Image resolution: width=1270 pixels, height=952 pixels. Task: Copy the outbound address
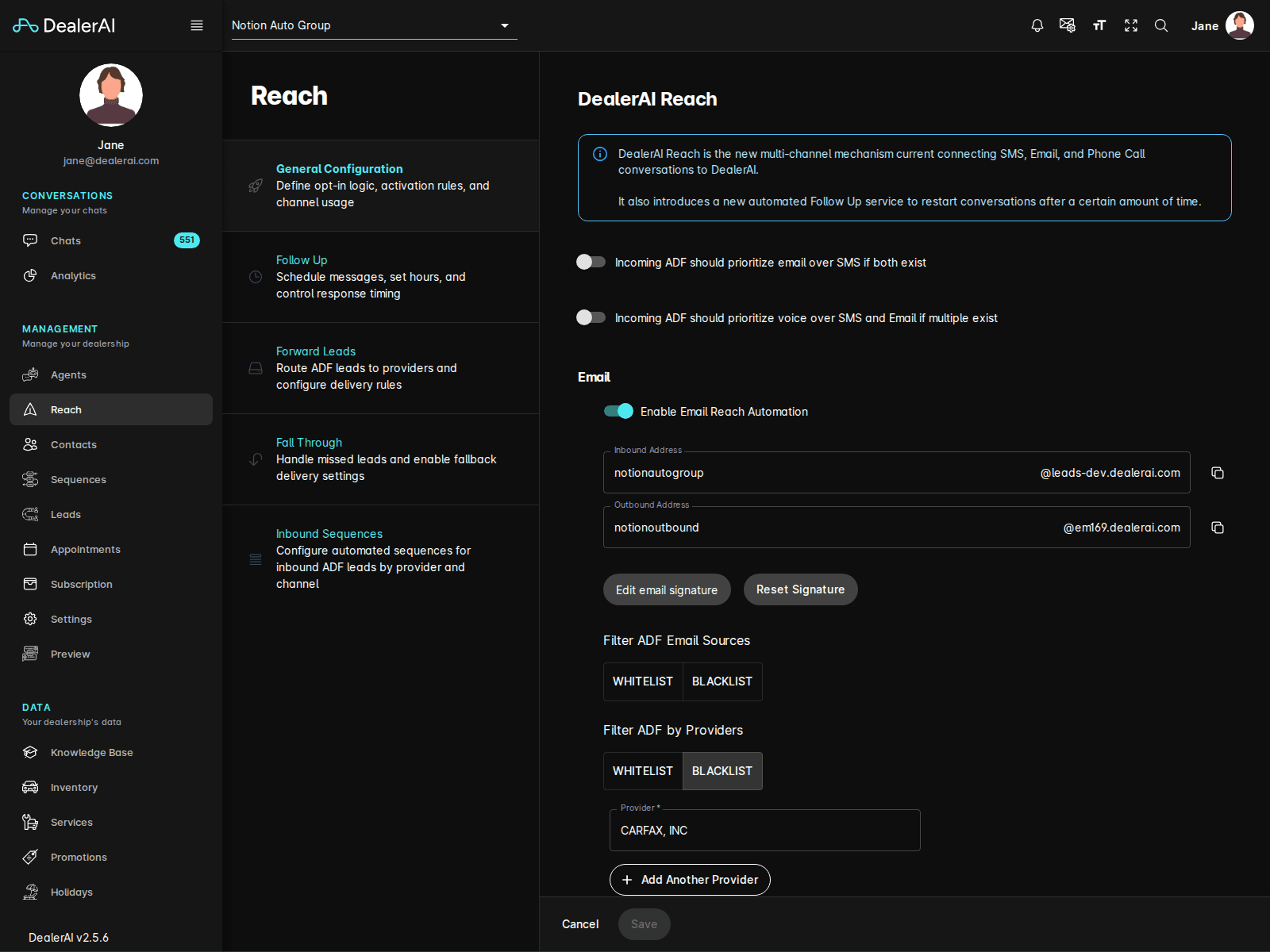[x=1218, y=528]
